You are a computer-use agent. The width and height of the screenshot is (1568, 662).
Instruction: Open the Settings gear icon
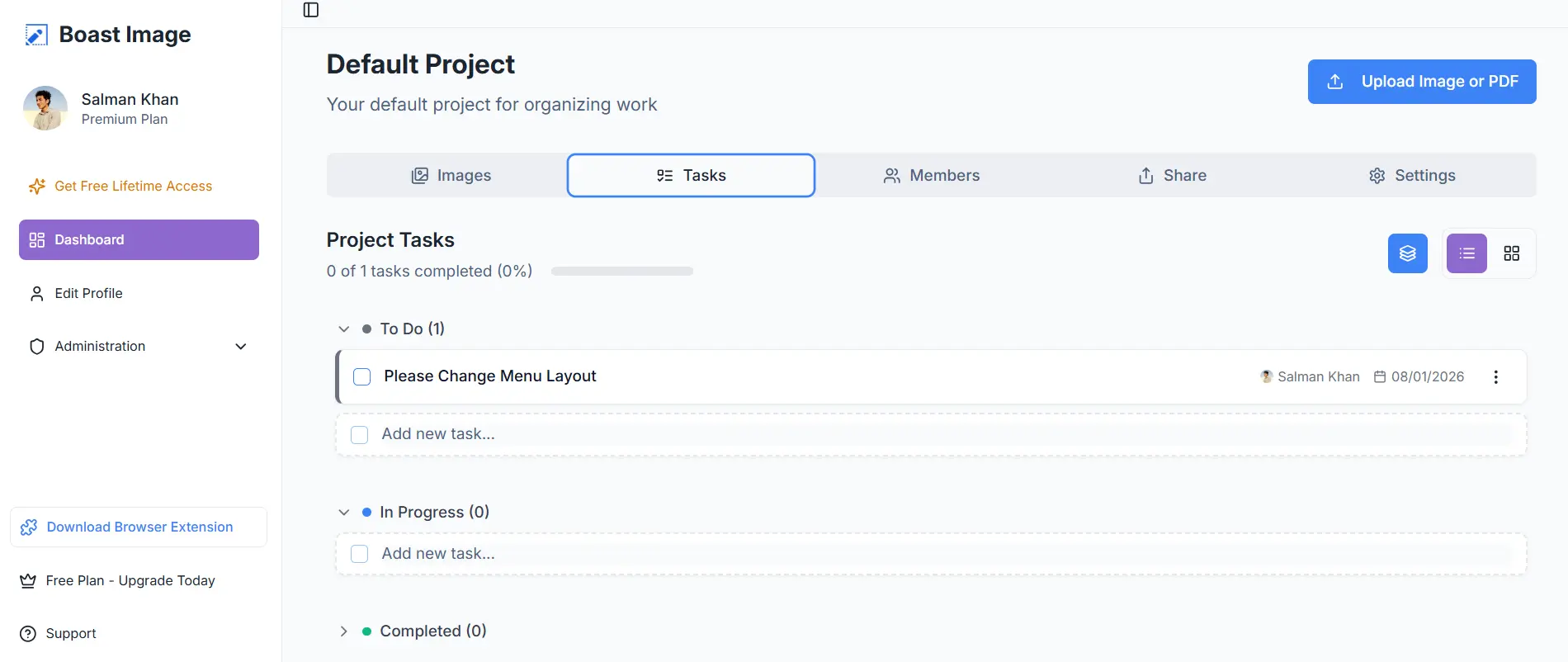tap(1377, 175)
